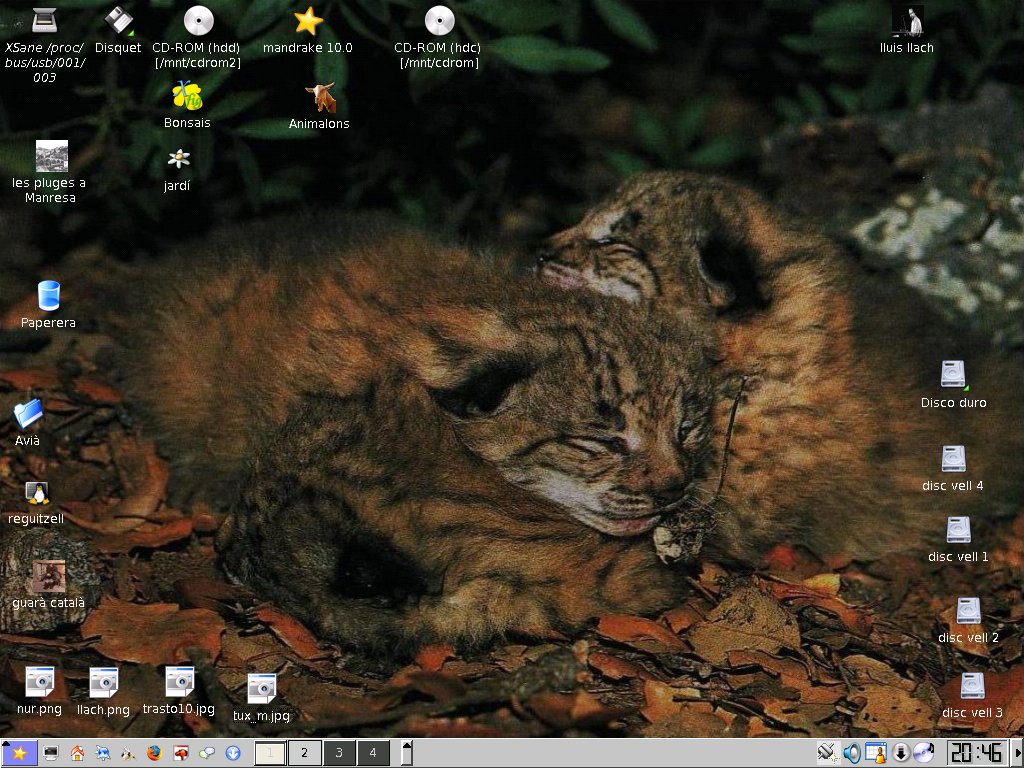
Task: Open the lluis llach desktop icon
Action: pos(907,21)
